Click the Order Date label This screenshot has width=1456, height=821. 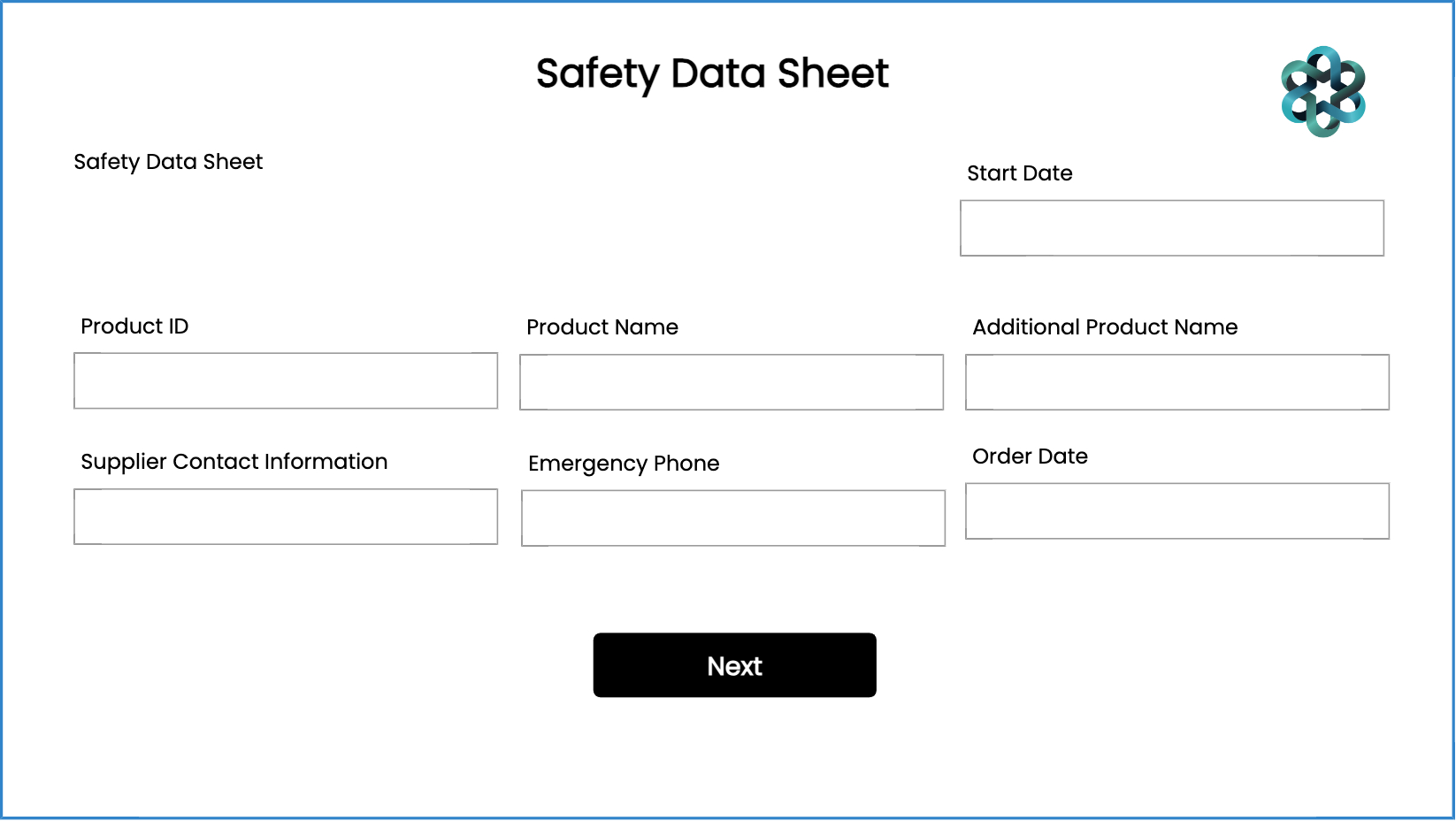pos(1030,457)
